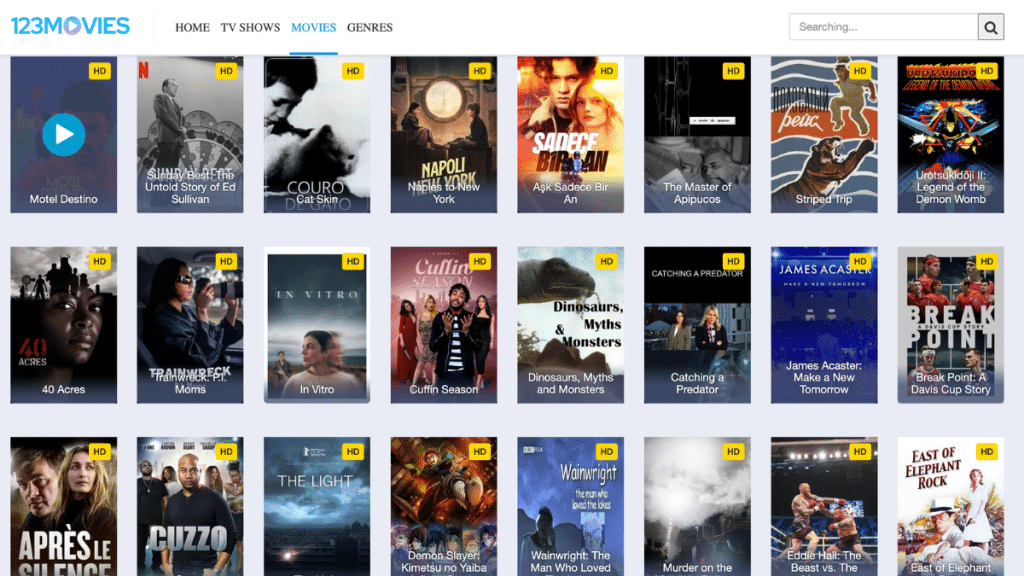Image resolution: width=1024 pixels, height=576 pixels.
Task: Open the TV SHOWS menu item
Action: coord(250,27)
